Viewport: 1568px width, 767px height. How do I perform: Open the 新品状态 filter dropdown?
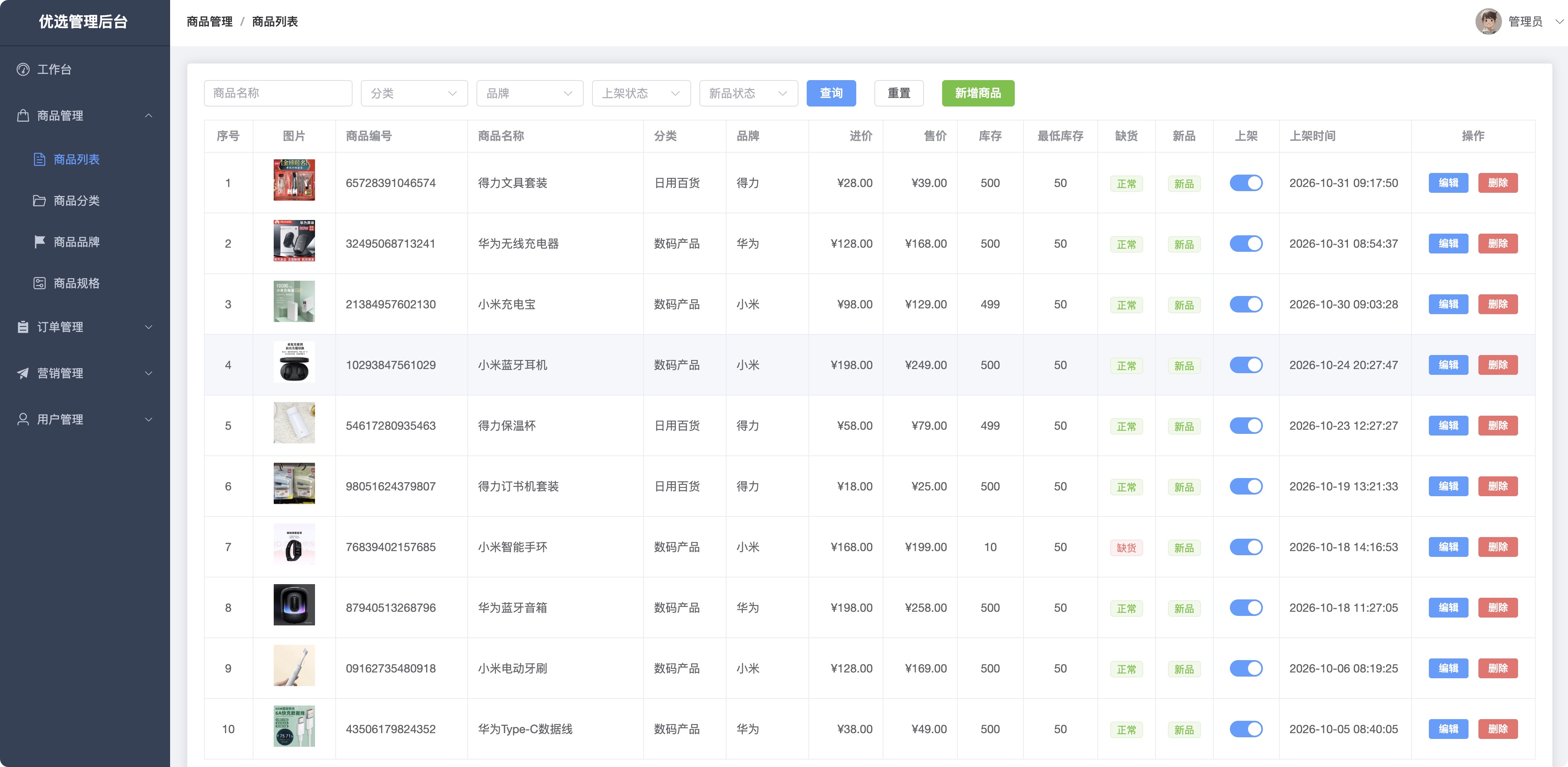pos(748,93)
